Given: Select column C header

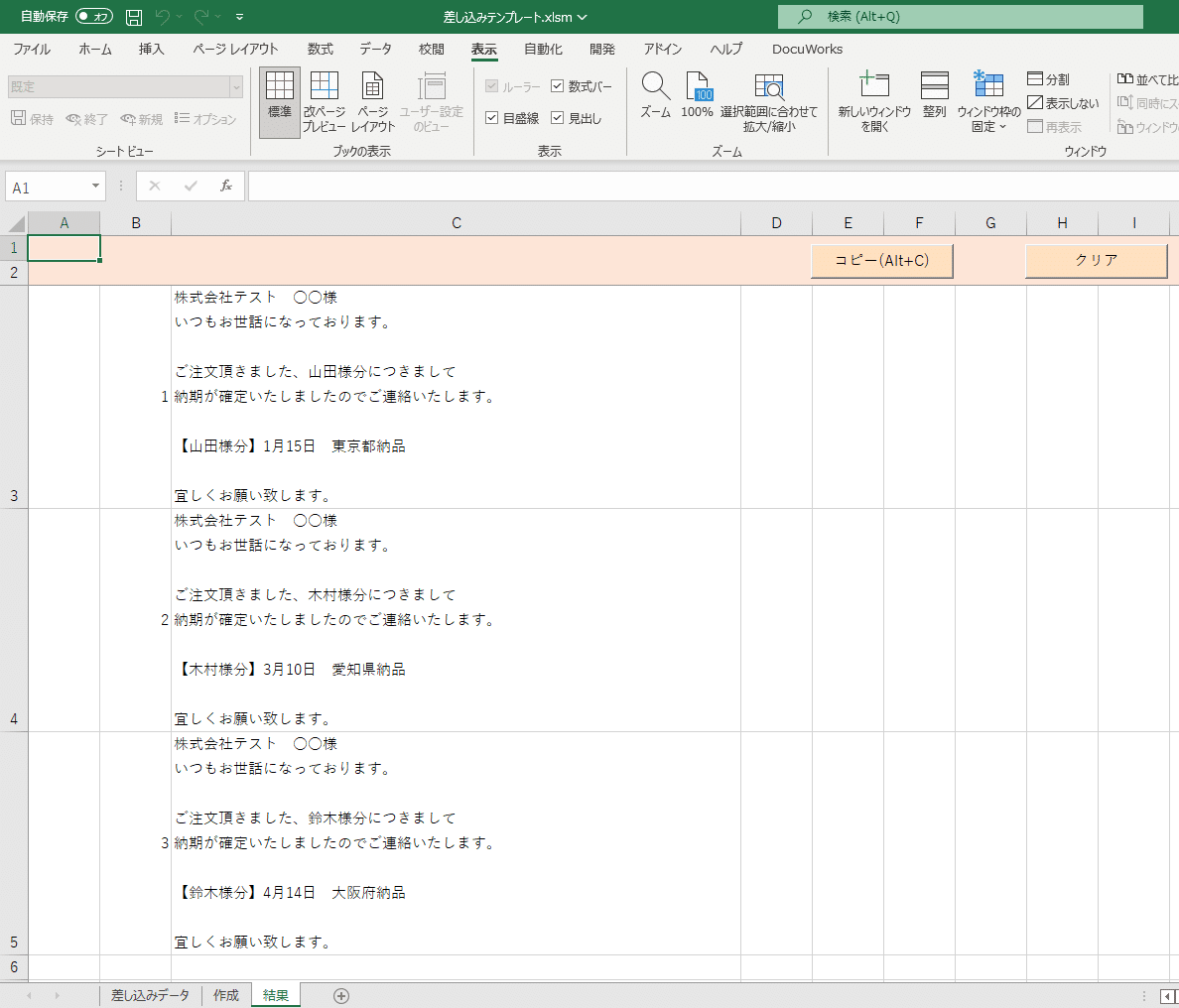Looking at the screenshot, I should tap(457, 223).
